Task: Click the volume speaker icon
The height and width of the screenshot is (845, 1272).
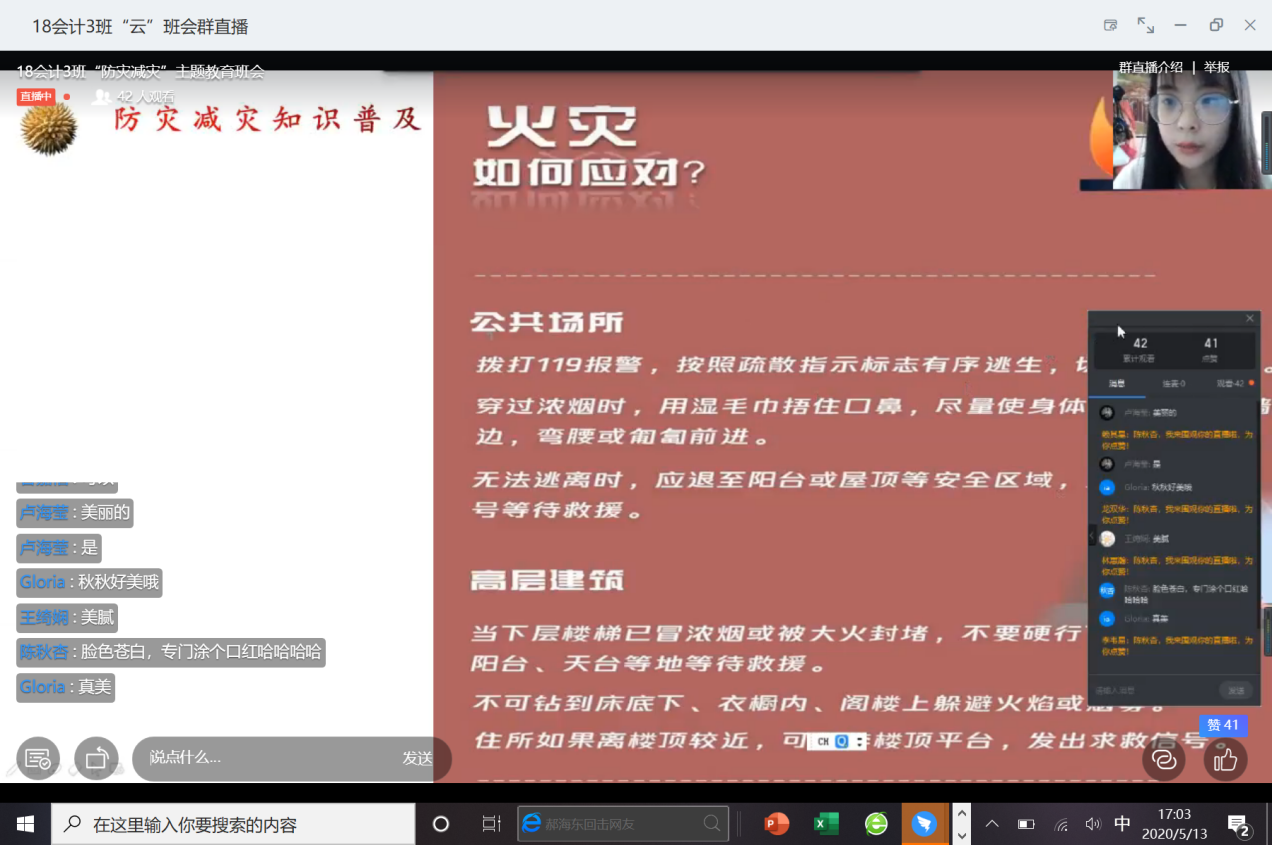Action: [x=1092, y=824]
